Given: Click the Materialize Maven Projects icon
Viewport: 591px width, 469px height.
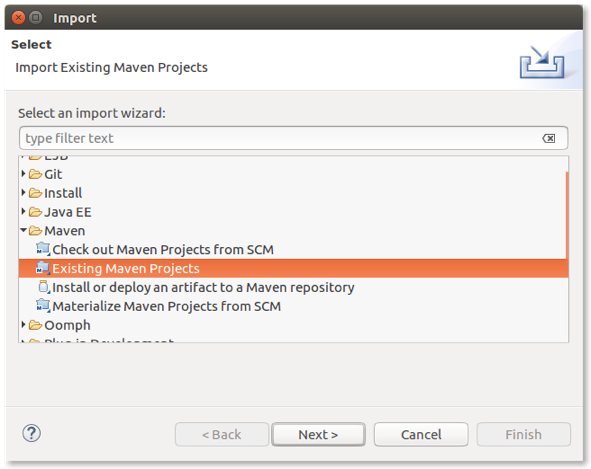Looking at the screenshot, I should pos(43,306).
